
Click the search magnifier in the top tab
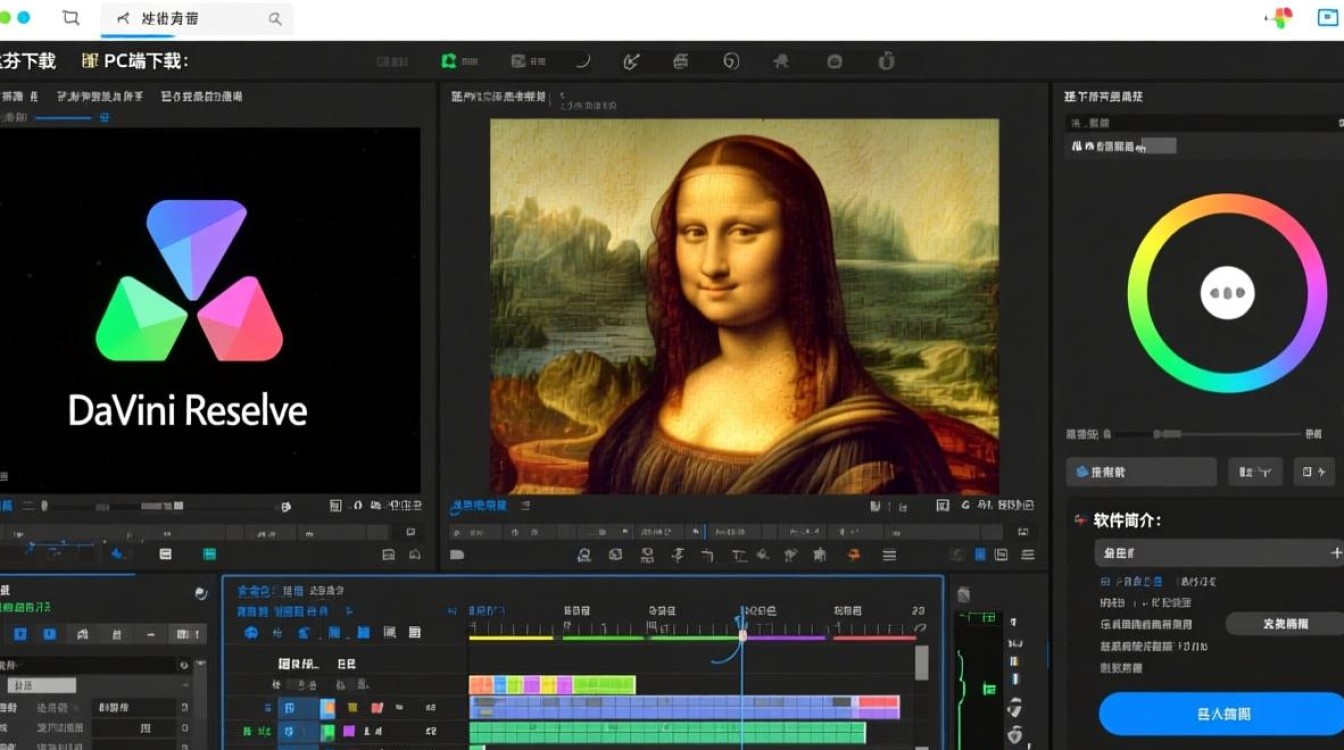click(275, 19)
